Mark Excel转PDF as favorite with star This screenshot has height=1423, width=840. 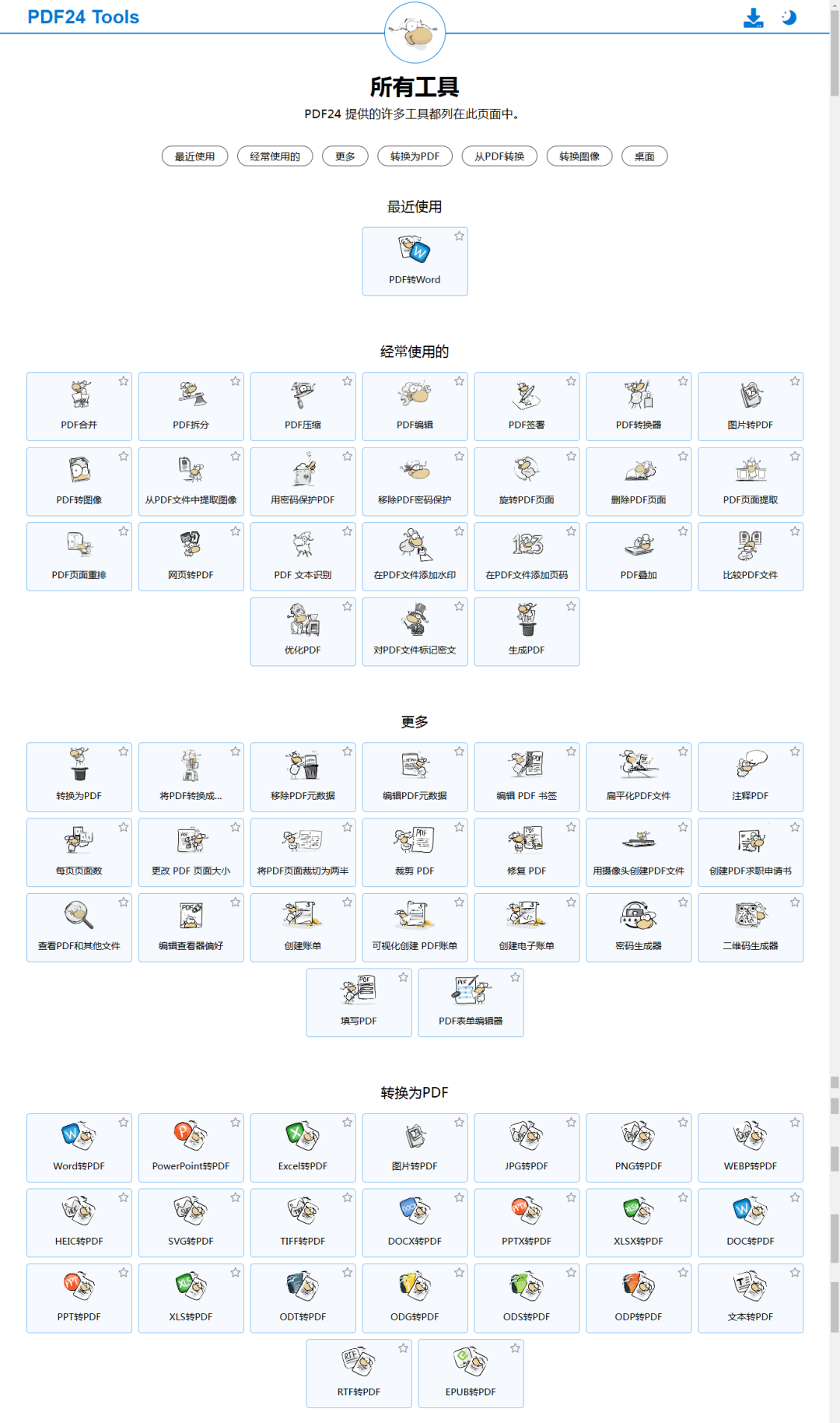348,1123
